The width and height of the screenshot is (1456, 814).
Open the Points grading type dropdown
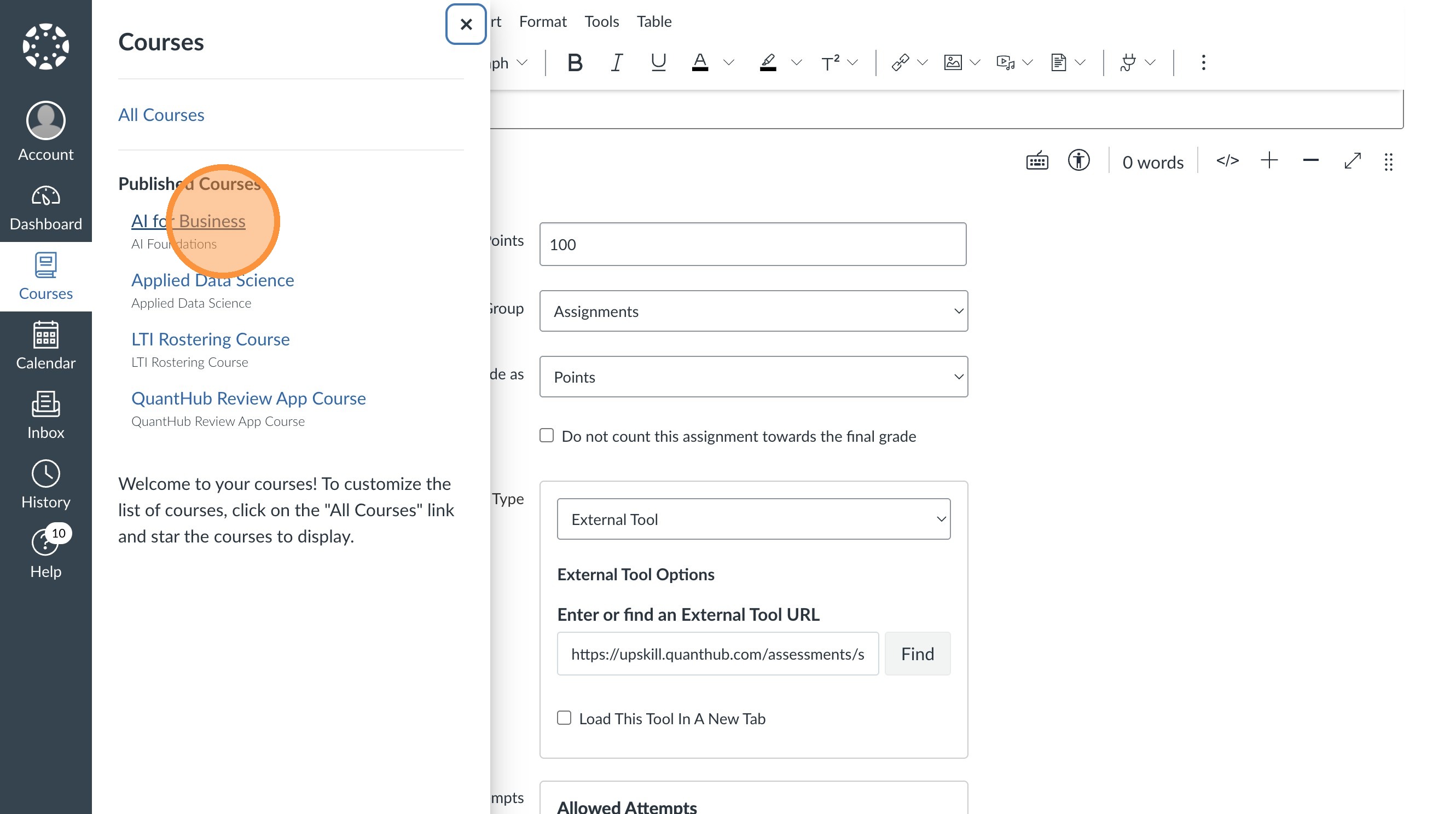point(753,377)
